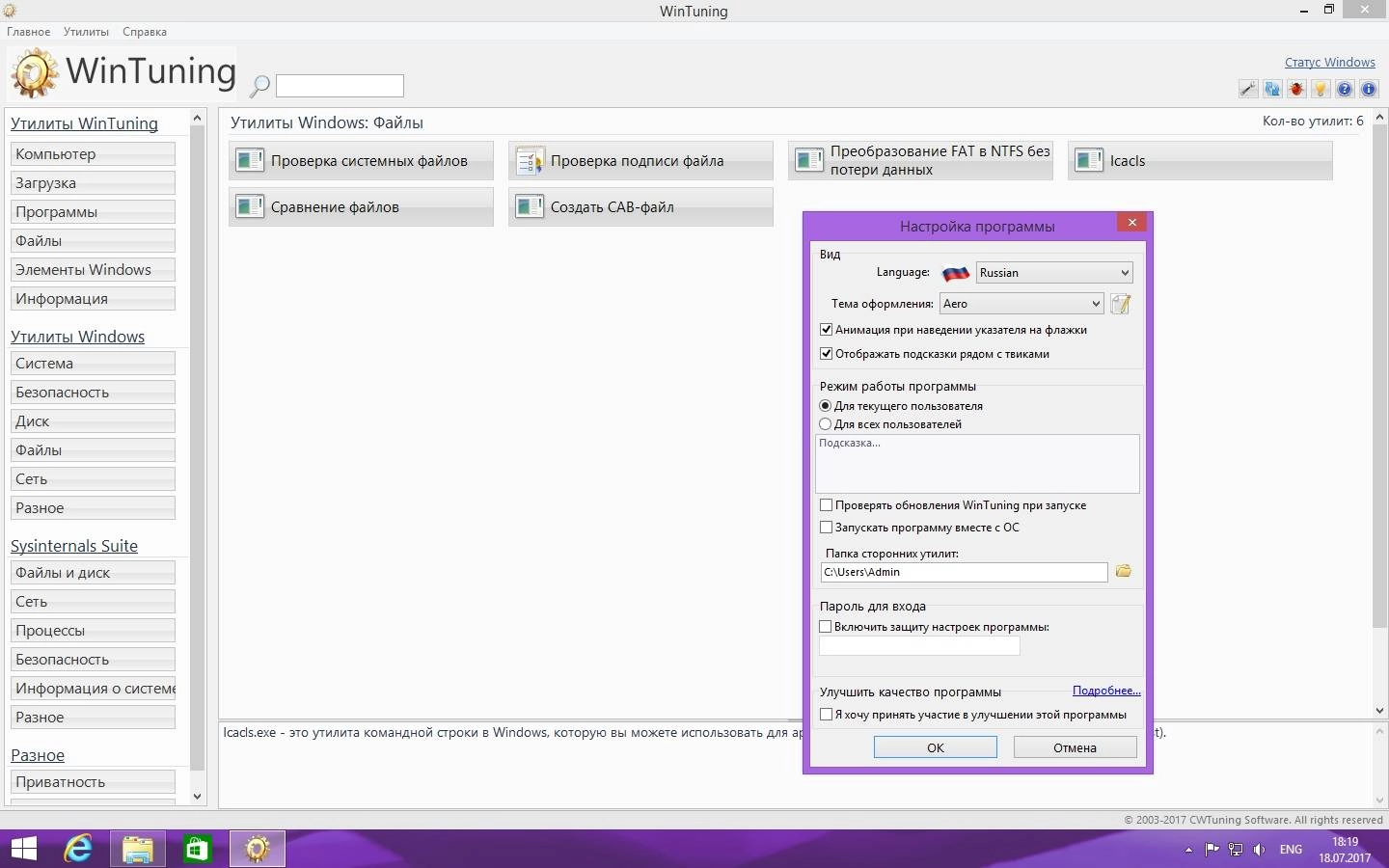Enable program settings password protection checkbox
The image size is (1389, 868).
(x=825, y=627)
